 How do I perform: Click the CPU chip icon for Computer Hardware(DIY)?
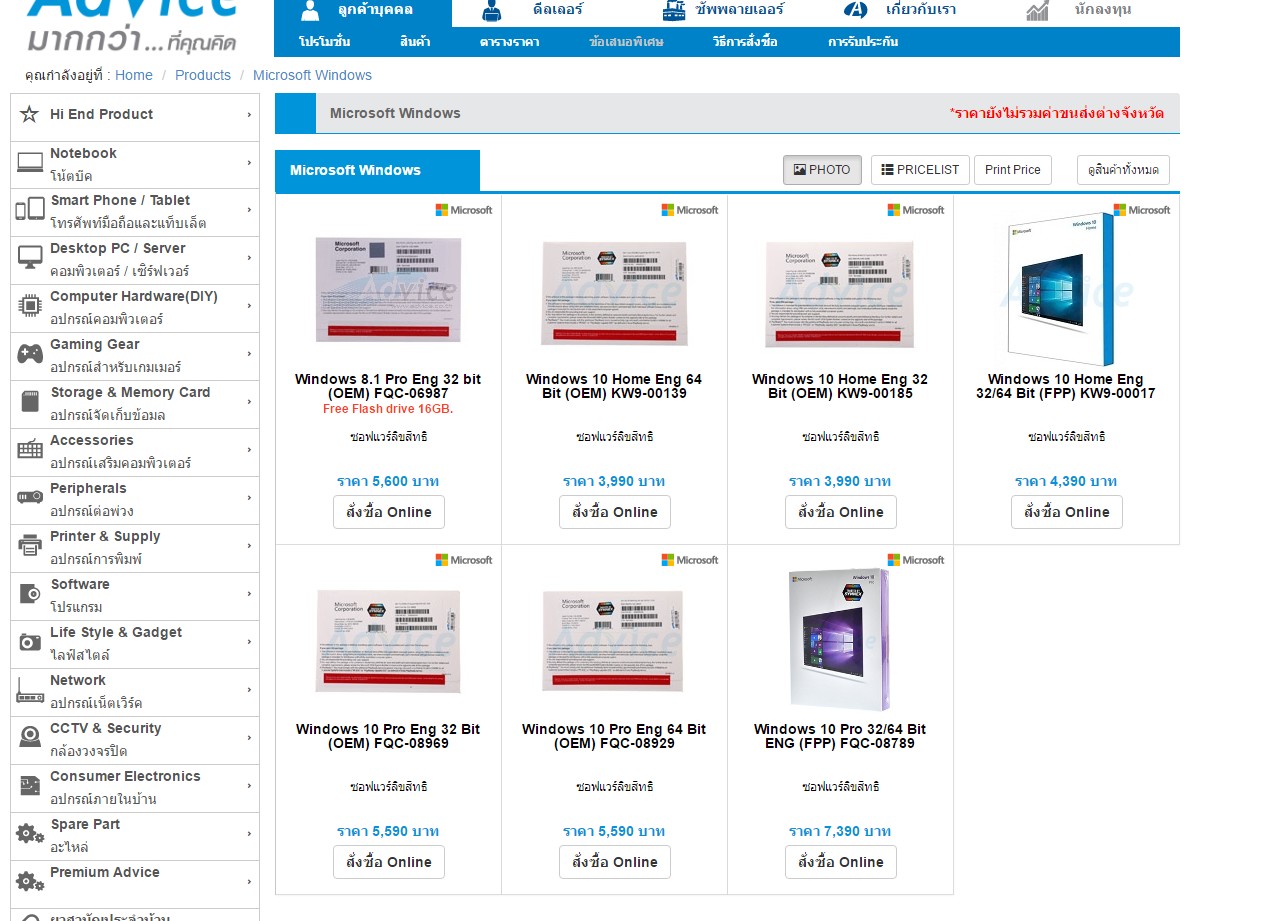coord(30,306)
